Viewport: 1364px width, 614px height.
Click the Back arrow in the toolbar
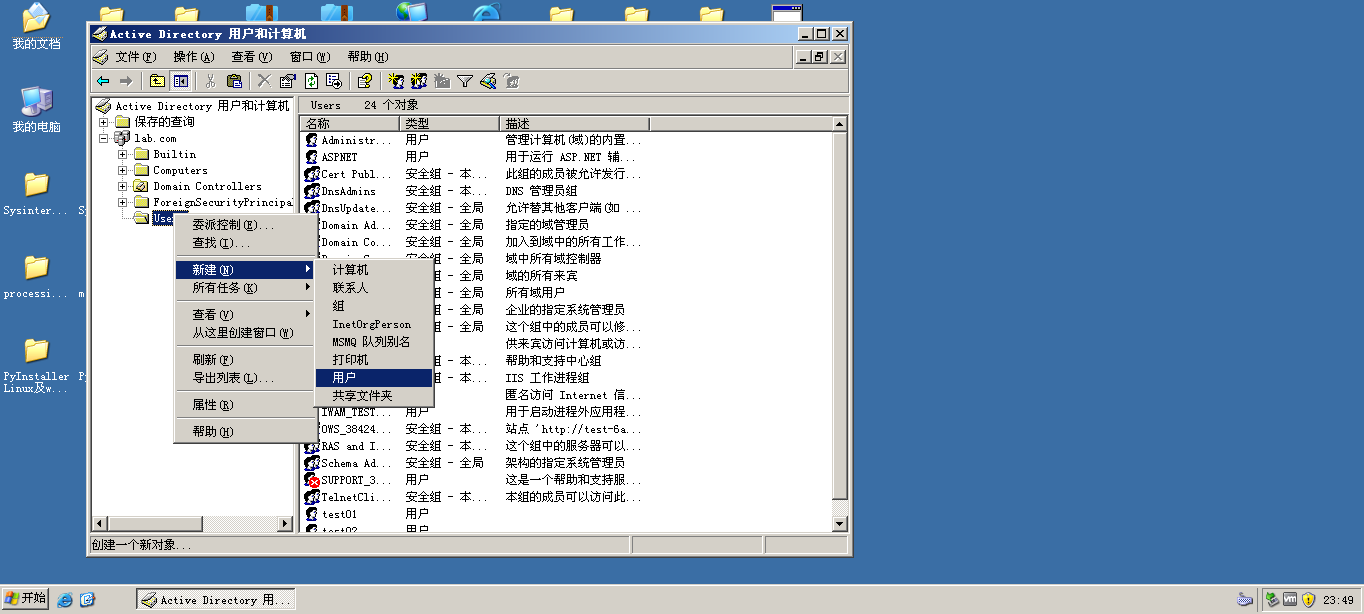click(103, 81)
